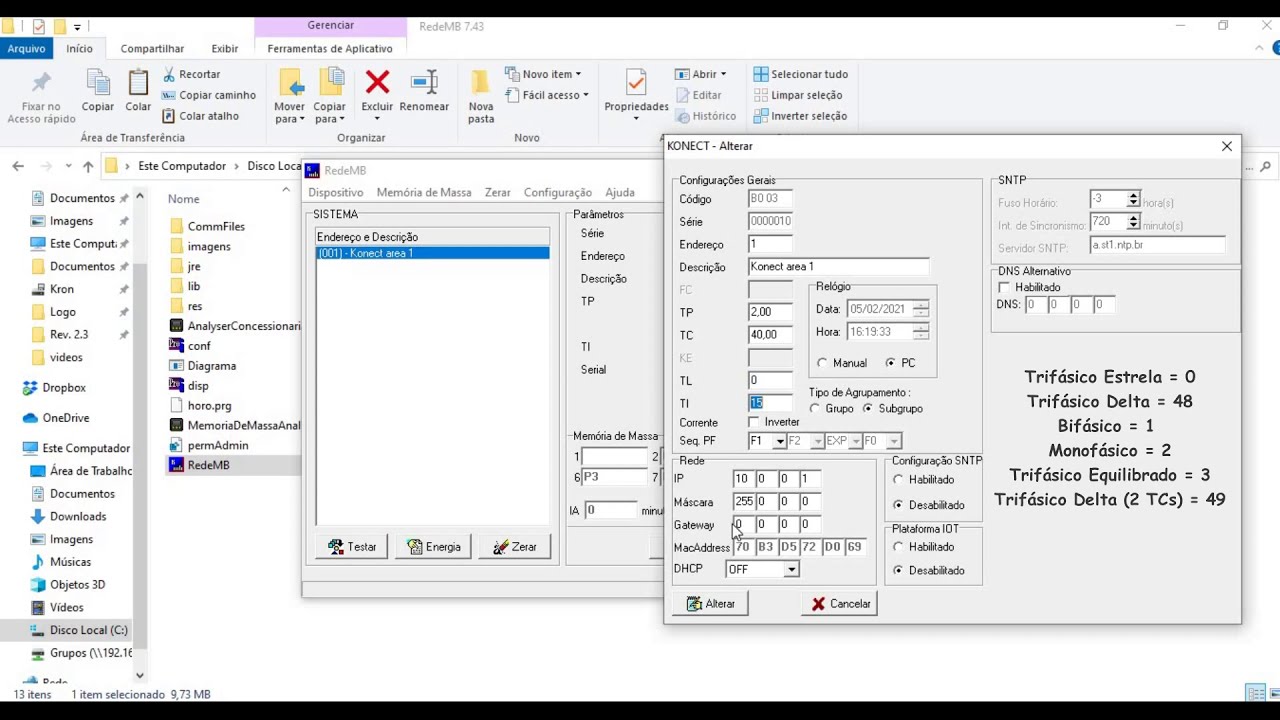The image size is (1280, 720).
Task: Click the Copiar icon in the ribbon
Action: click(x=98, y=84)
